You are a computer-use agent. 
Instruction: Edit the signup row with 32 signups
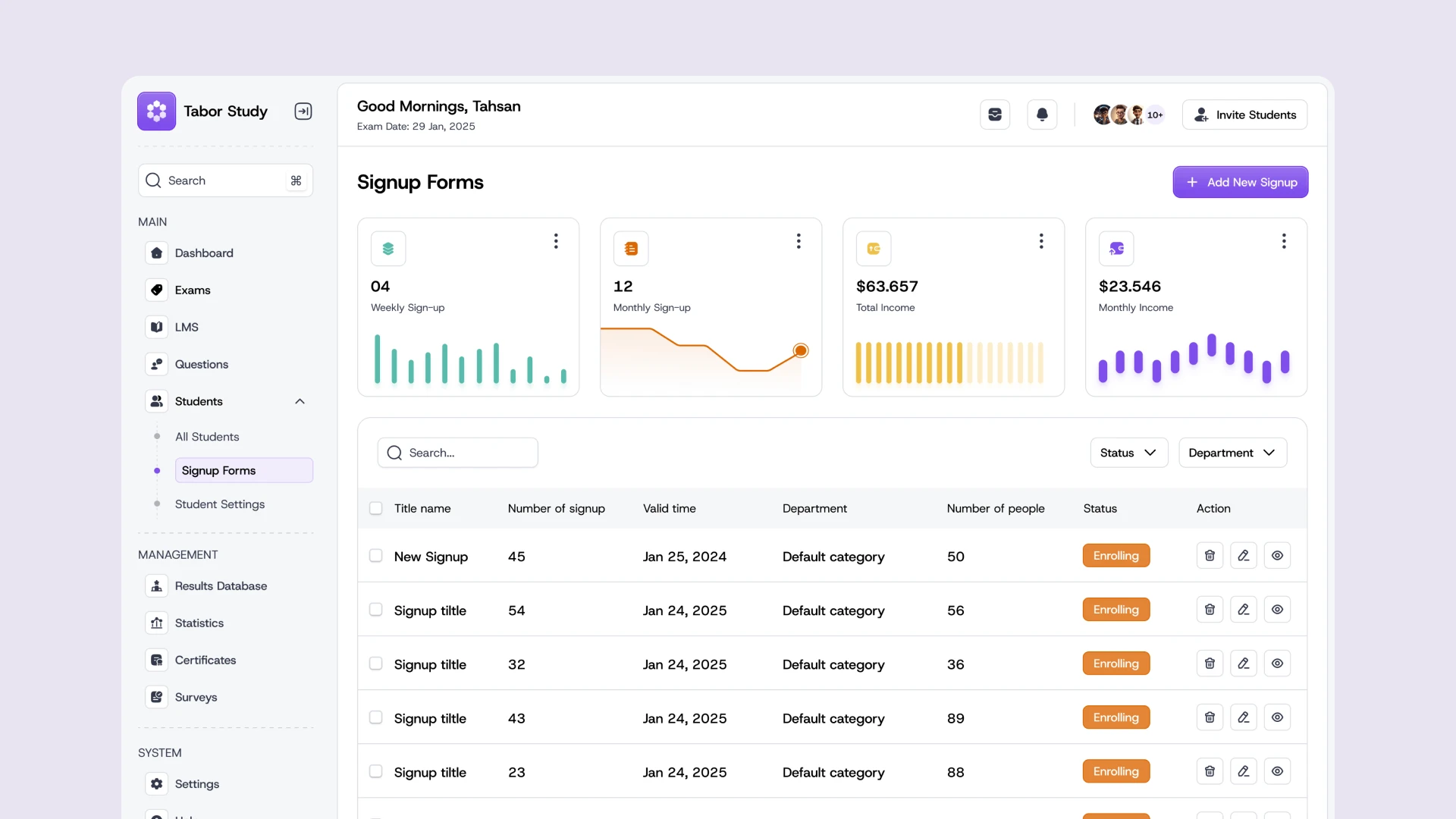tap(1244, 664)
